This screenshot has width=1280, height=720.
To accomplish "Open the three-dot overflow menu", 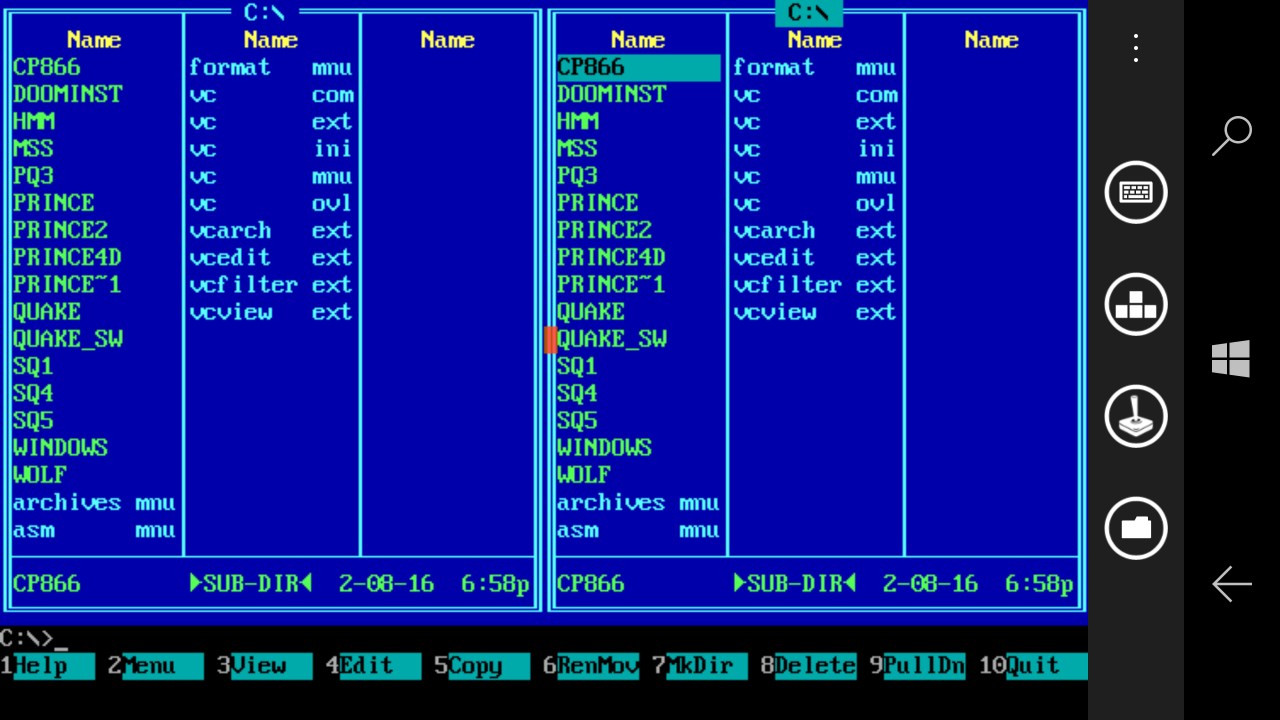I will (1135, 48).
